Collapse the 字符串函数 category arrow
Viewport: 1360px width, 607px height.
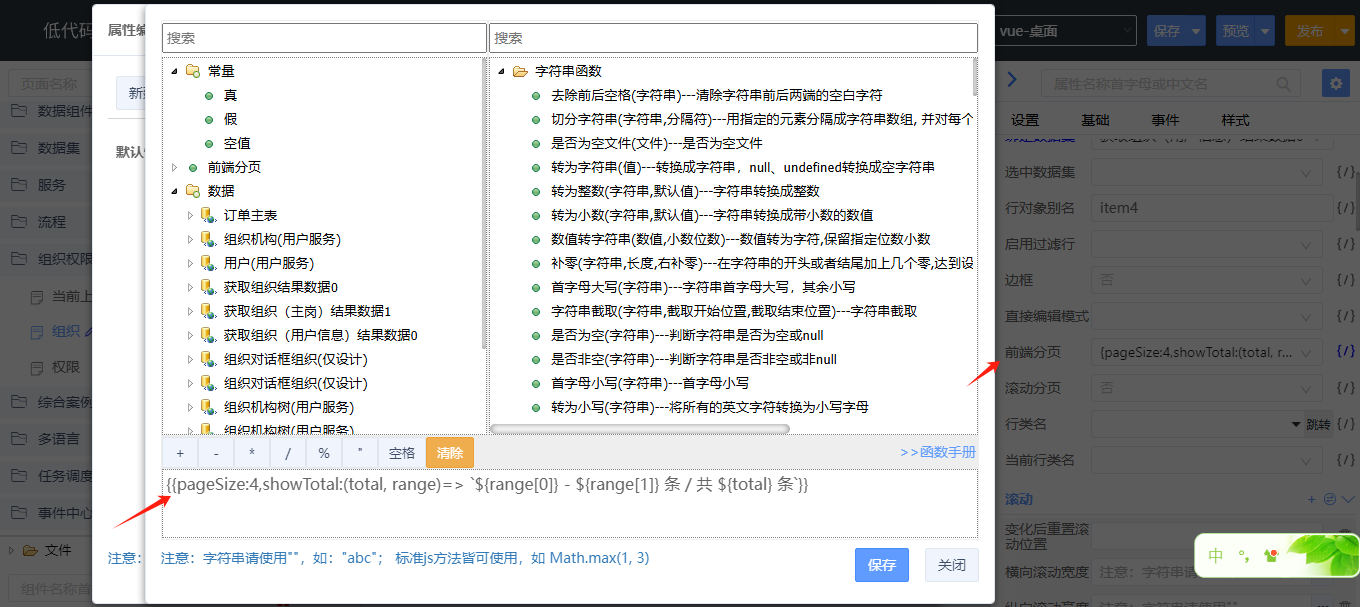[501, 71]
